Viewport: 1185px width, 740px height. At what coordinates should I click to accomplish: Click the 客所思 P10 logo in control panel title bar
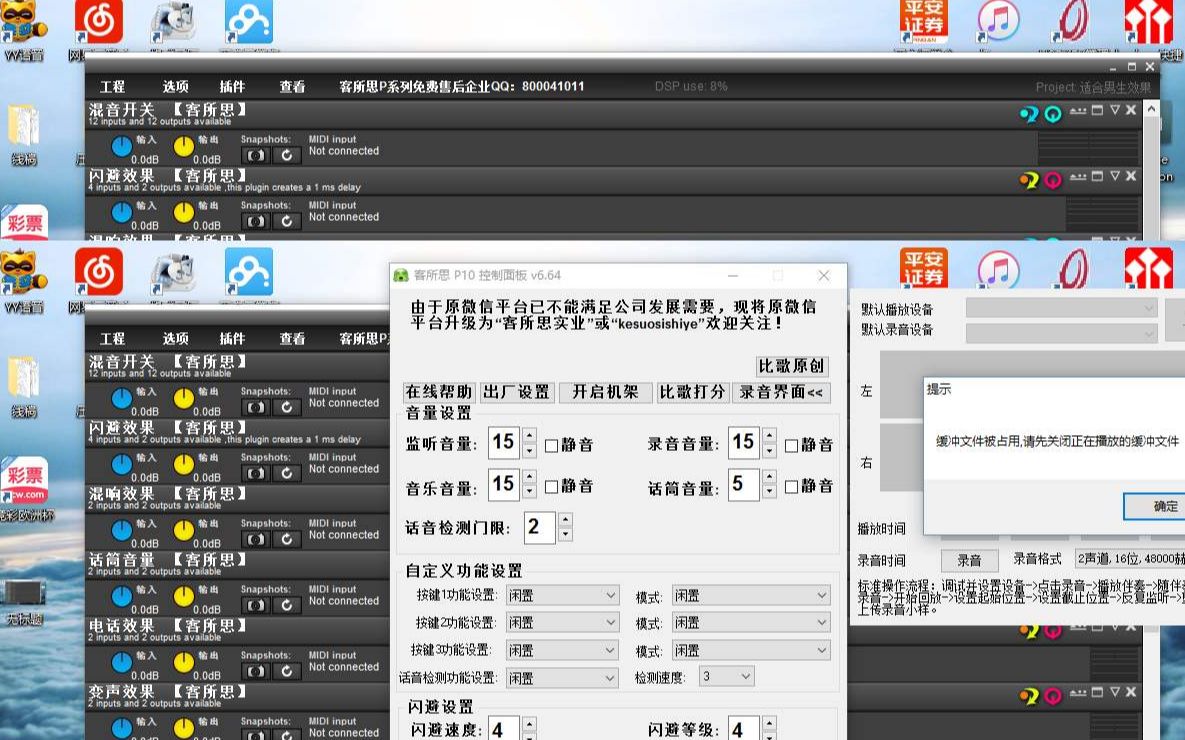tap(399, 274)
